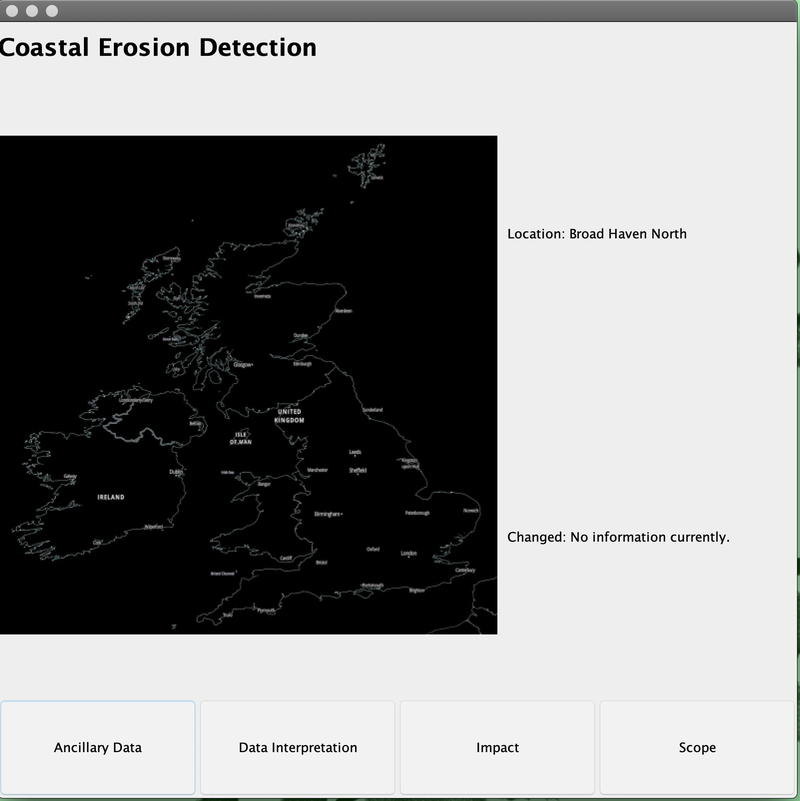Image resolution: width=800 pixels, height=801 pixels.
Task: Click the Changed status text
Action: point(619,539)
